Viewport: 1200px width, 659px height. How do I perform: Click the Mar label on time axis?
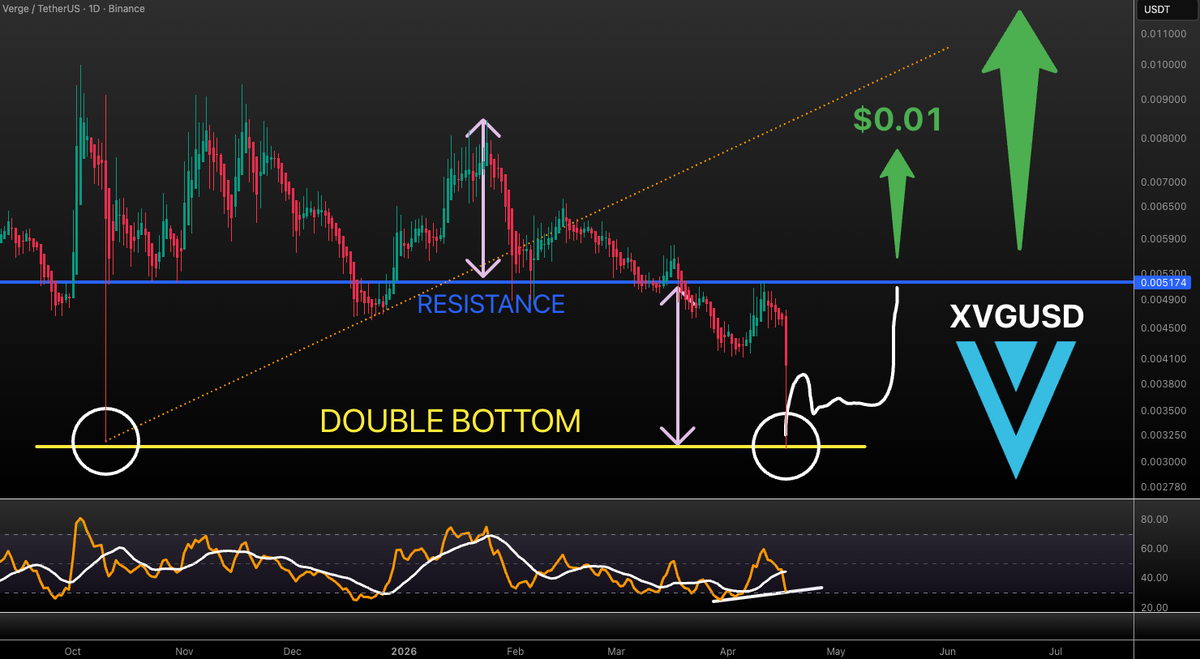point(617,650)
